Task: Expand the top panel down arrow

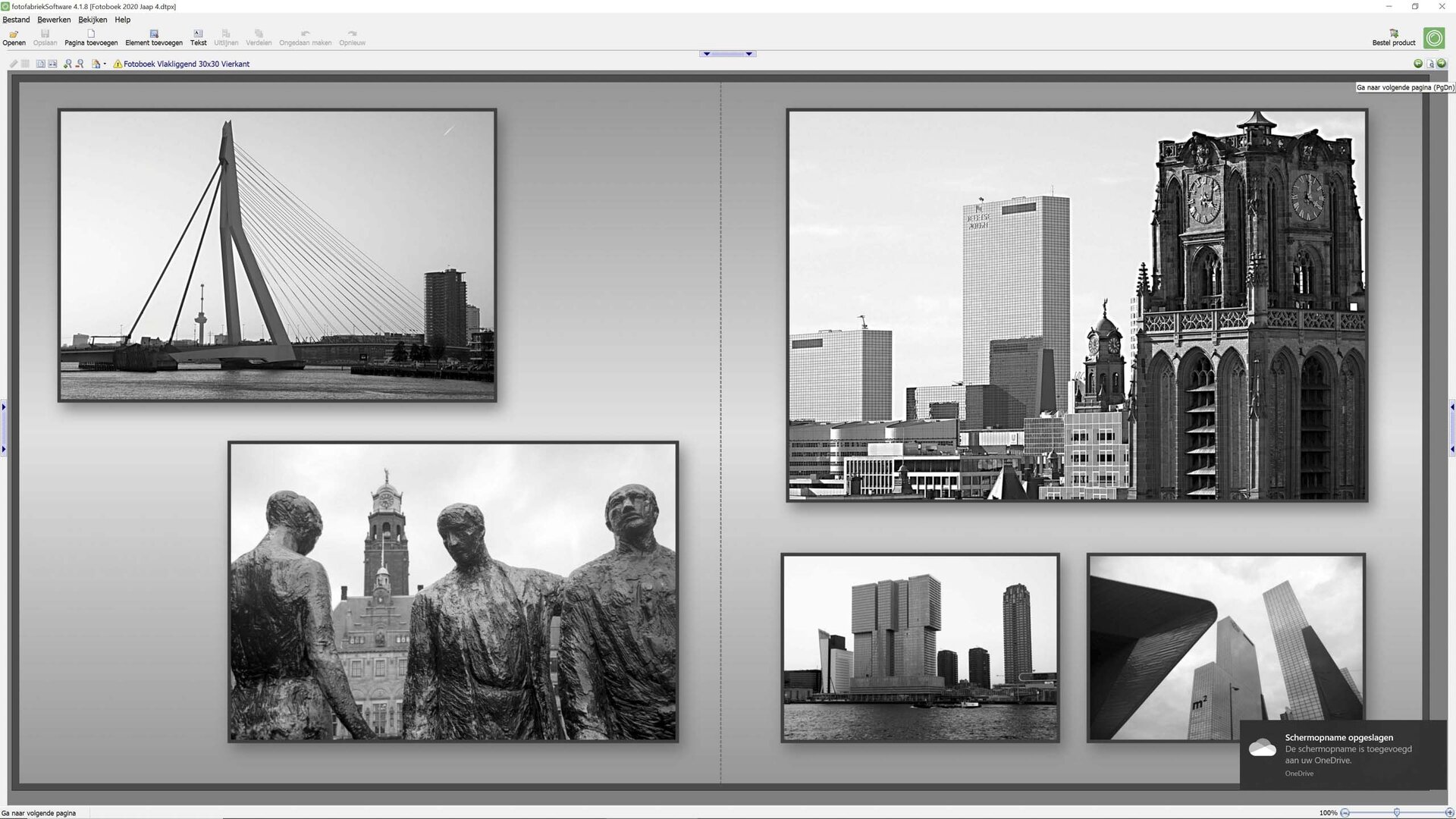Action: [x=707, y=54]
